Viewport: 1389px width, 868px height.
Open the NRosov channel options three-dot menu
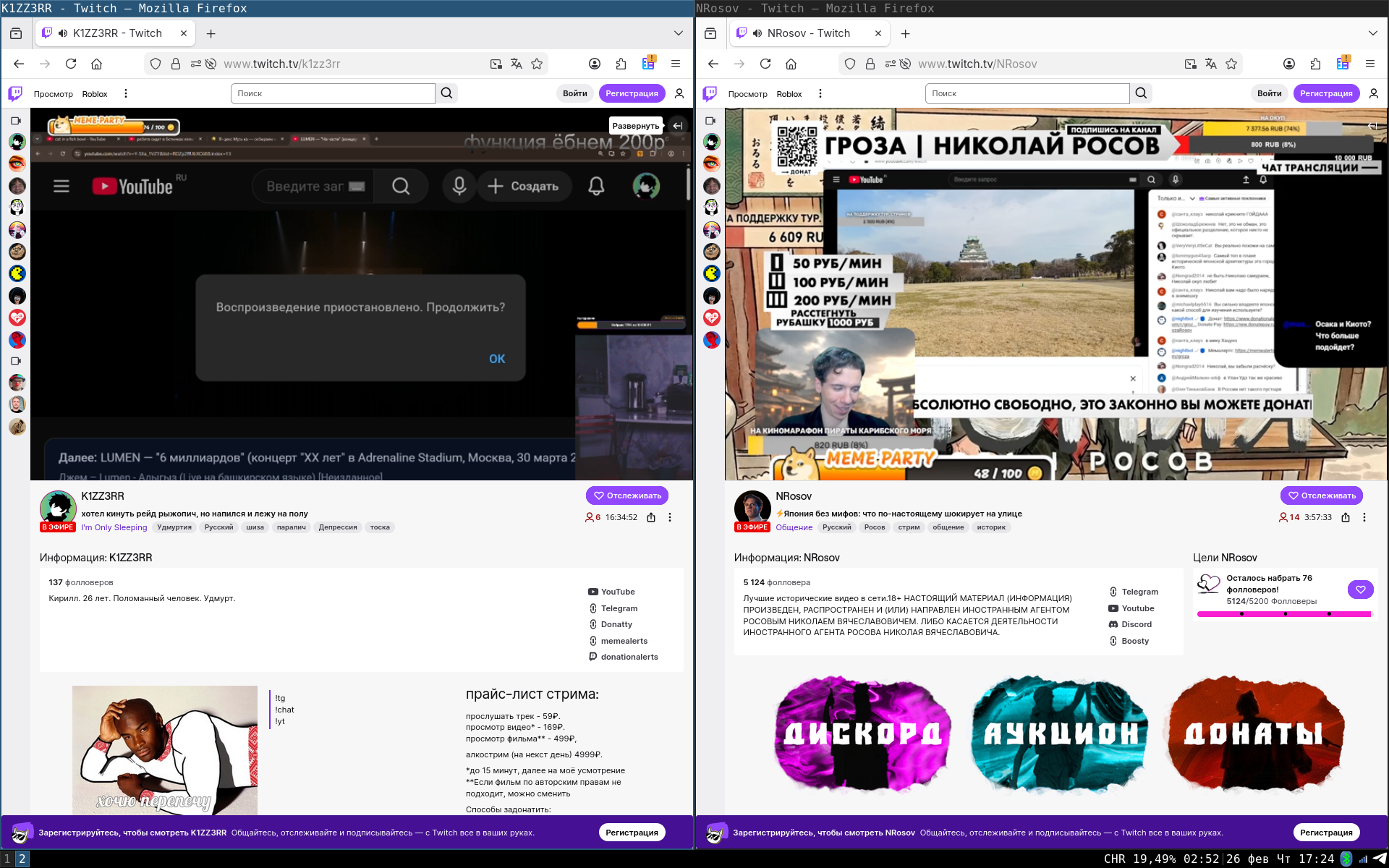coord(1364,517)
